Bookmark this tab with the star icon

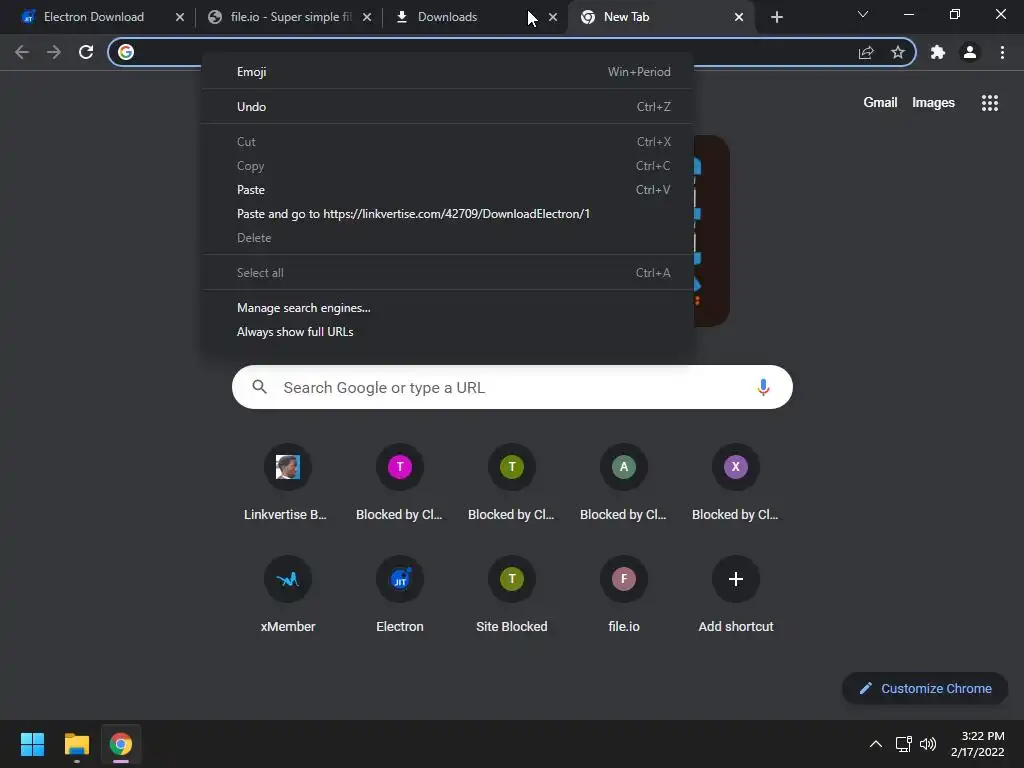coord(898,52)
